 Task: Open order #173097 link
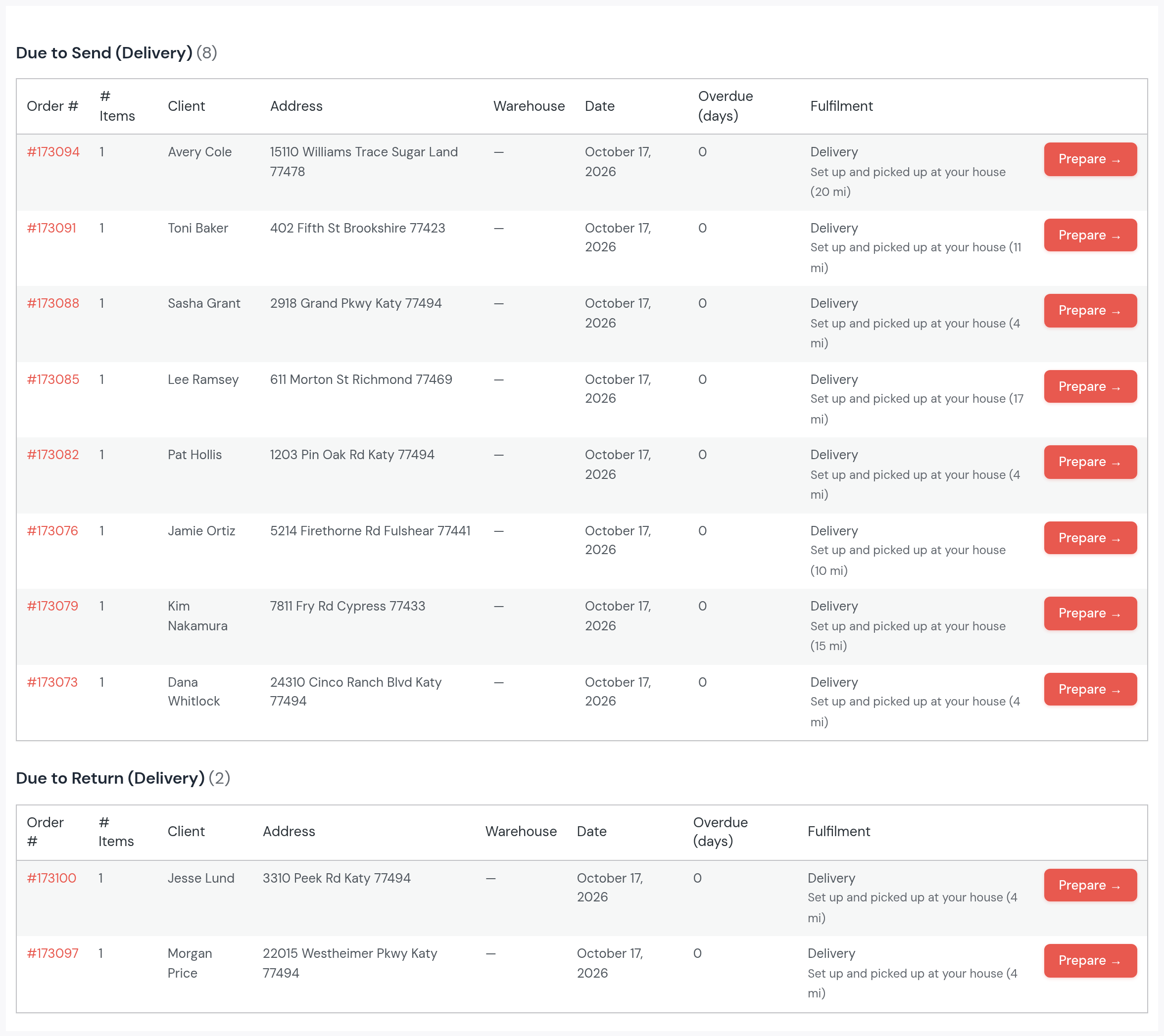pos(52,953)
